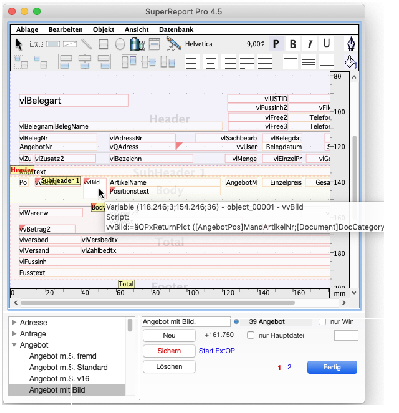Select the arrow pointer tool
This screenshot has width=399, height=413.
click(x=19, y=44)
